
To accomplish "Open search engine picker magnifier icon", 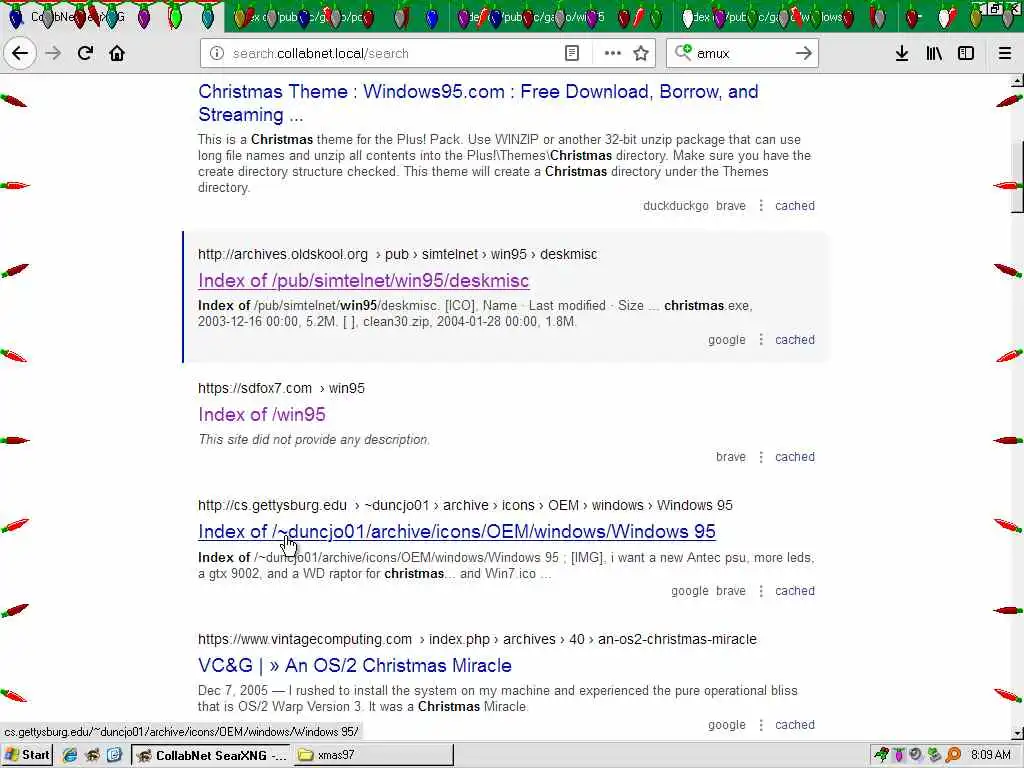I will coord(683,53).
